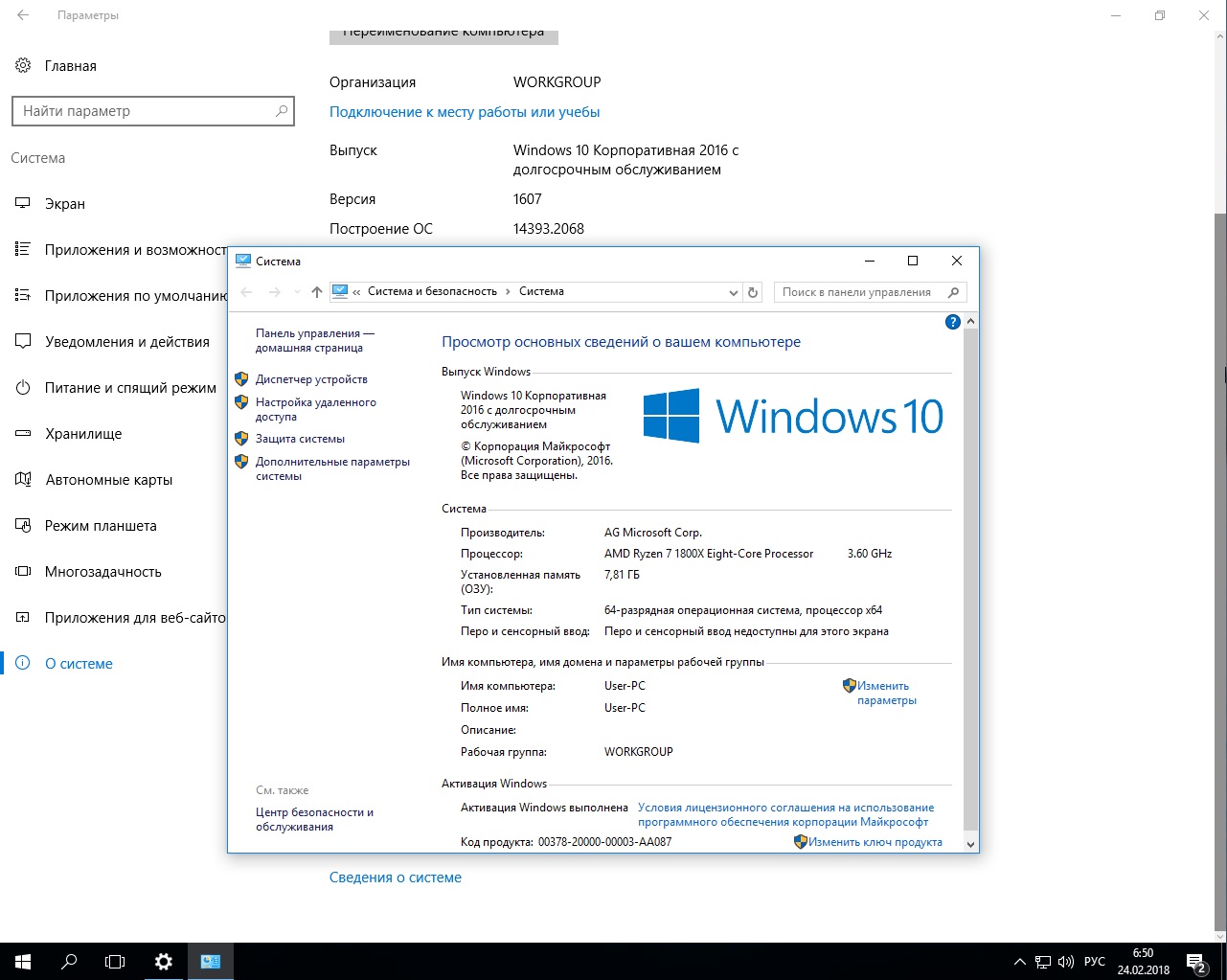Click the search magnifier in the control panel
Viewport: 1227px width, 980px height.
953,292
